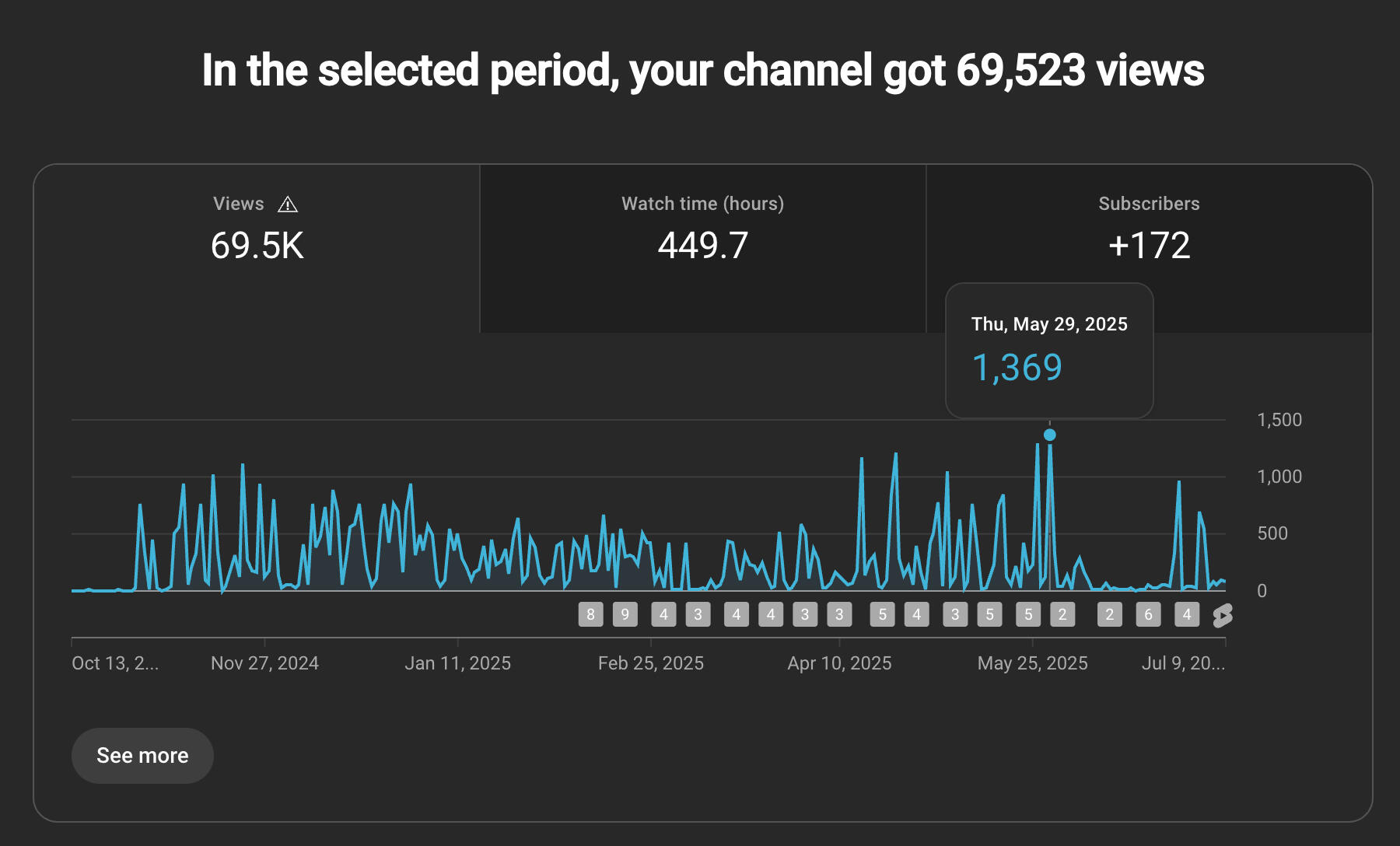Click the Shorts icon marker below the chart
1400x846 pixels.
coord(1222,615)
